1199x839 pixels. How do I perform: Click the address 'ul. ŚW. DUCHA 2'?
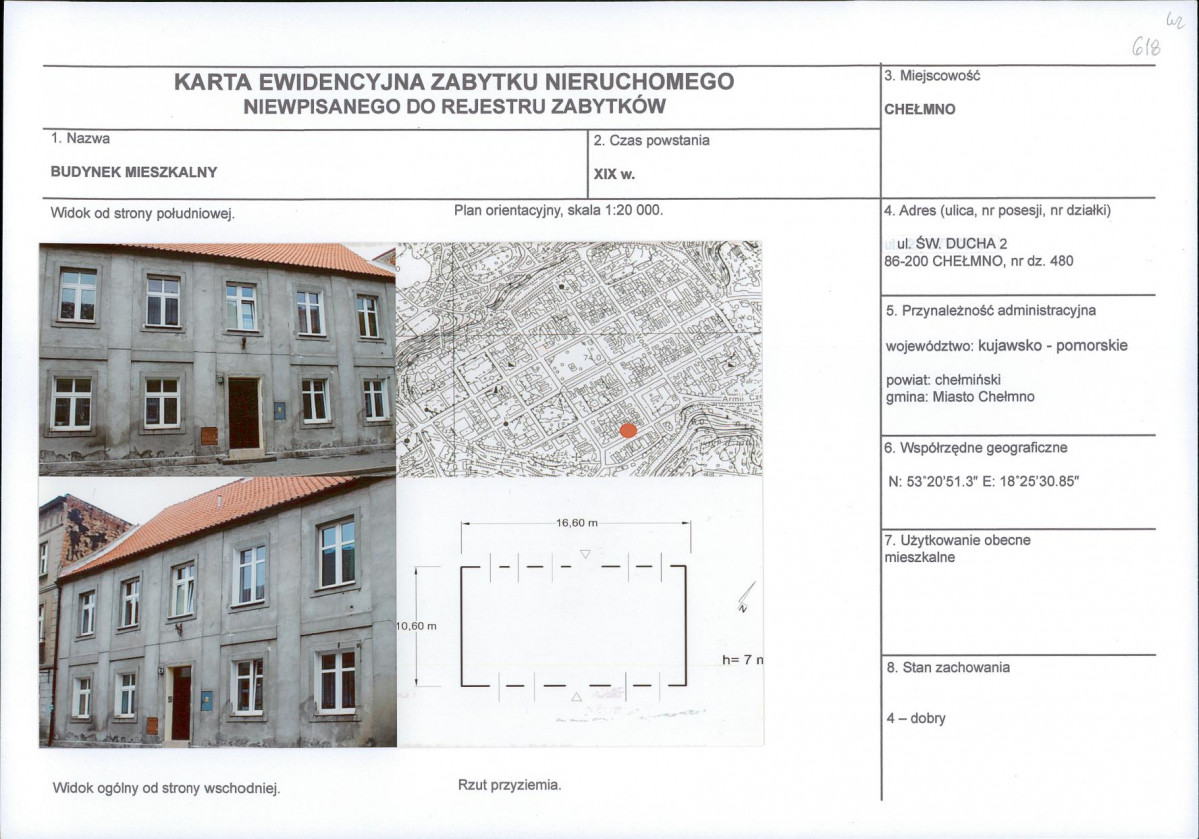click(x=952, y=244)
